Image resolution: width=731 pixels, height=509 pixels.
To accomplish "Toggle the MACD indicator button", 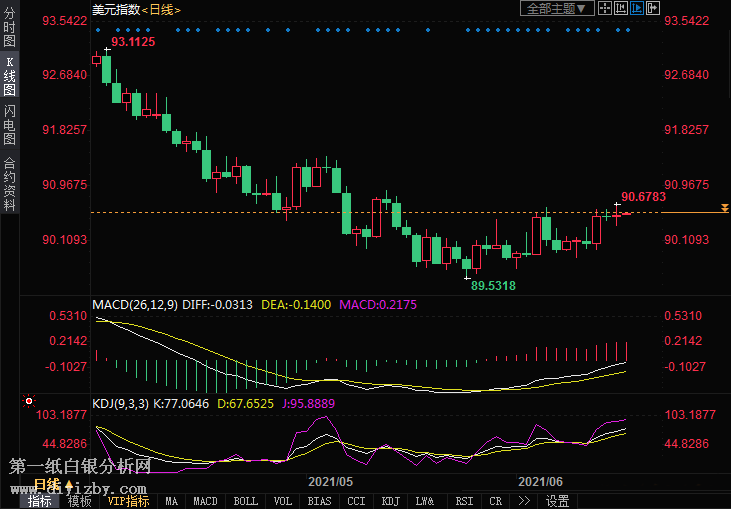I will 205,501.
